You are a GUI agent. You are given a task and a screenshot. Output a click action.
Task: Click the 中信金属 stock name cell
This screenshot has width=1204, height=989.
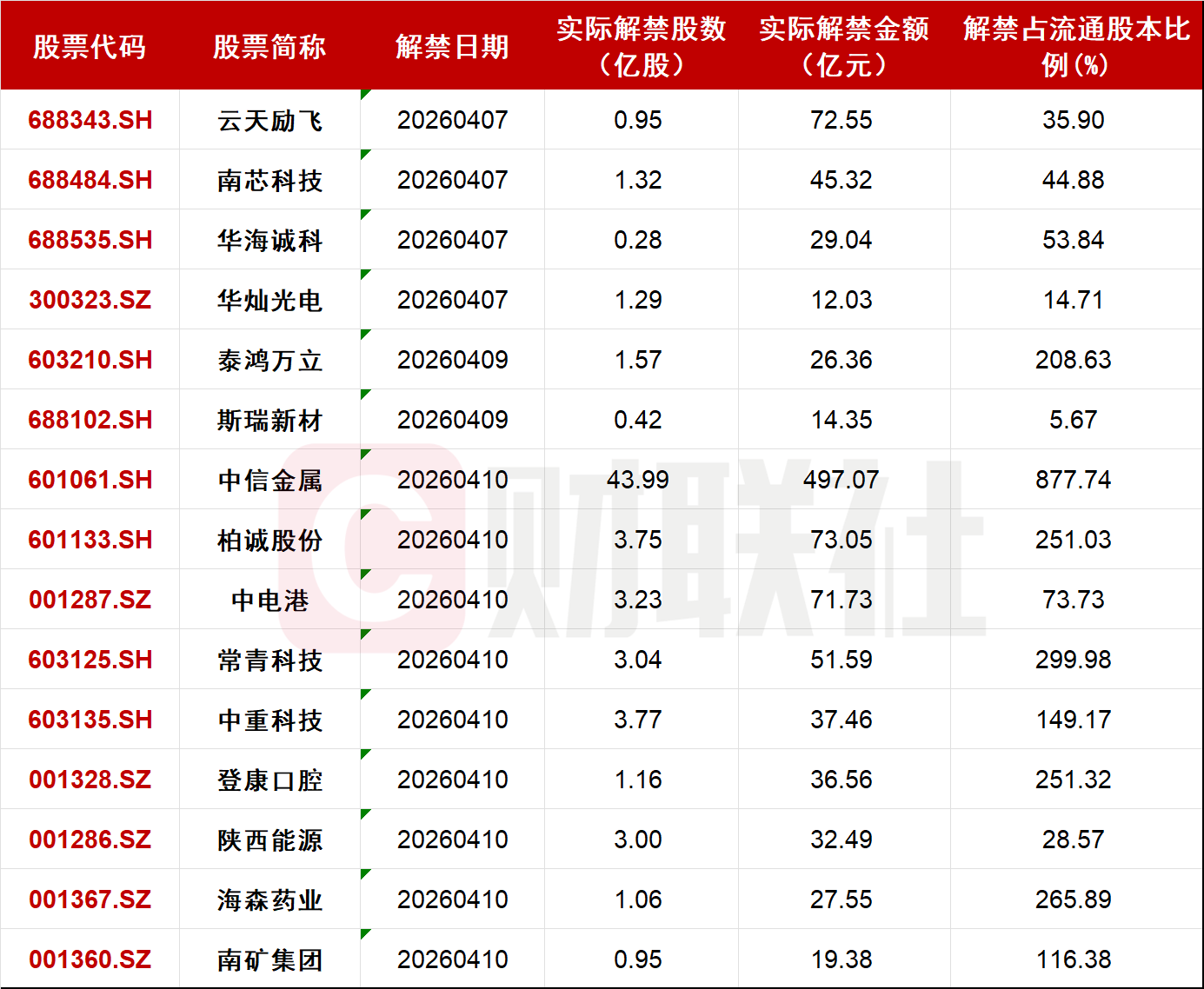click(x=269, y=480)
